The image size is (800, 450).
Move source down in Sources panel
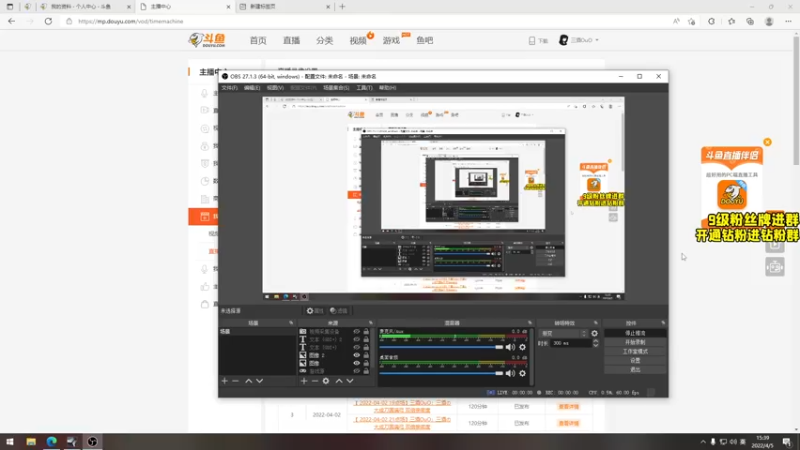[350, 381]
